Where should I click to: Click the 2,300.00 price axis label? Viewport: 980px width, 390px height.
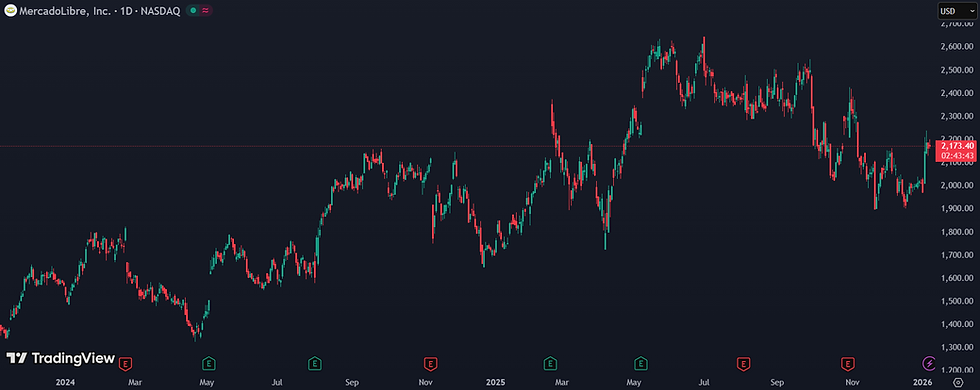click(x=956, y=116)
